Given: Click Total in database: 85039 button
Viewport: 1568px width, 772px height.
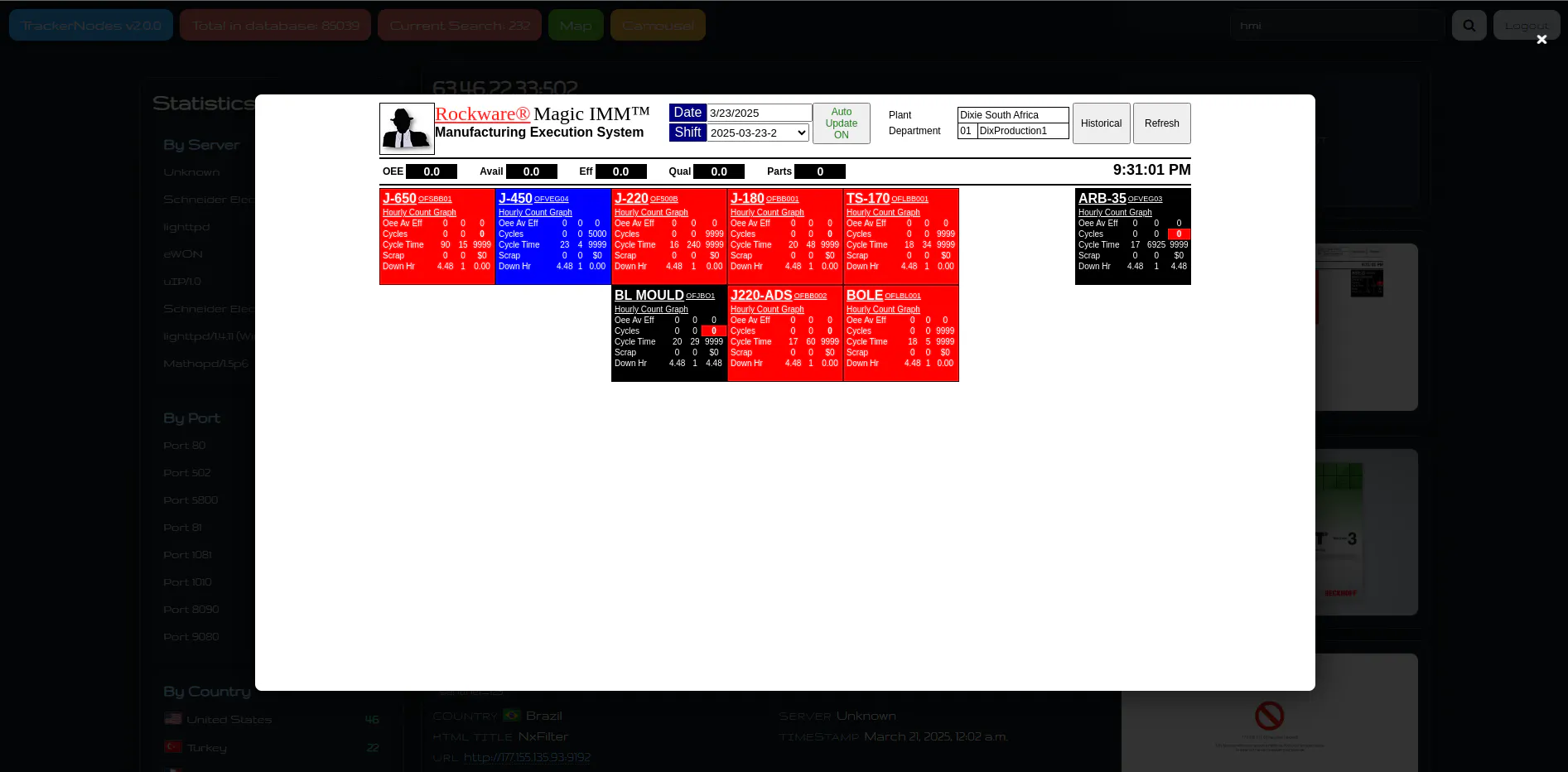Looking at the screenshot, I should tap(276, 26).
